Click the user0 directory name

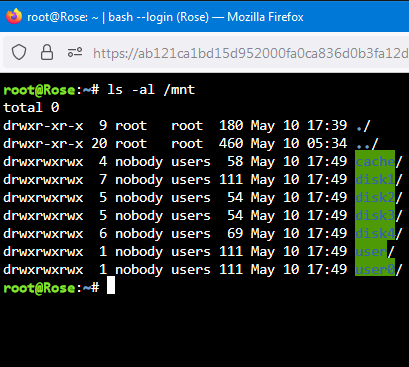click(x=375, y=270)
